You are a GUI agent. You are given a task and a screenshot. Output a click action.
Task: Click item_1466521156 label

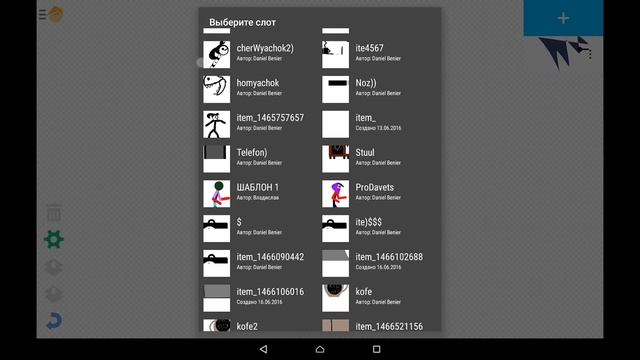[389, 327]
